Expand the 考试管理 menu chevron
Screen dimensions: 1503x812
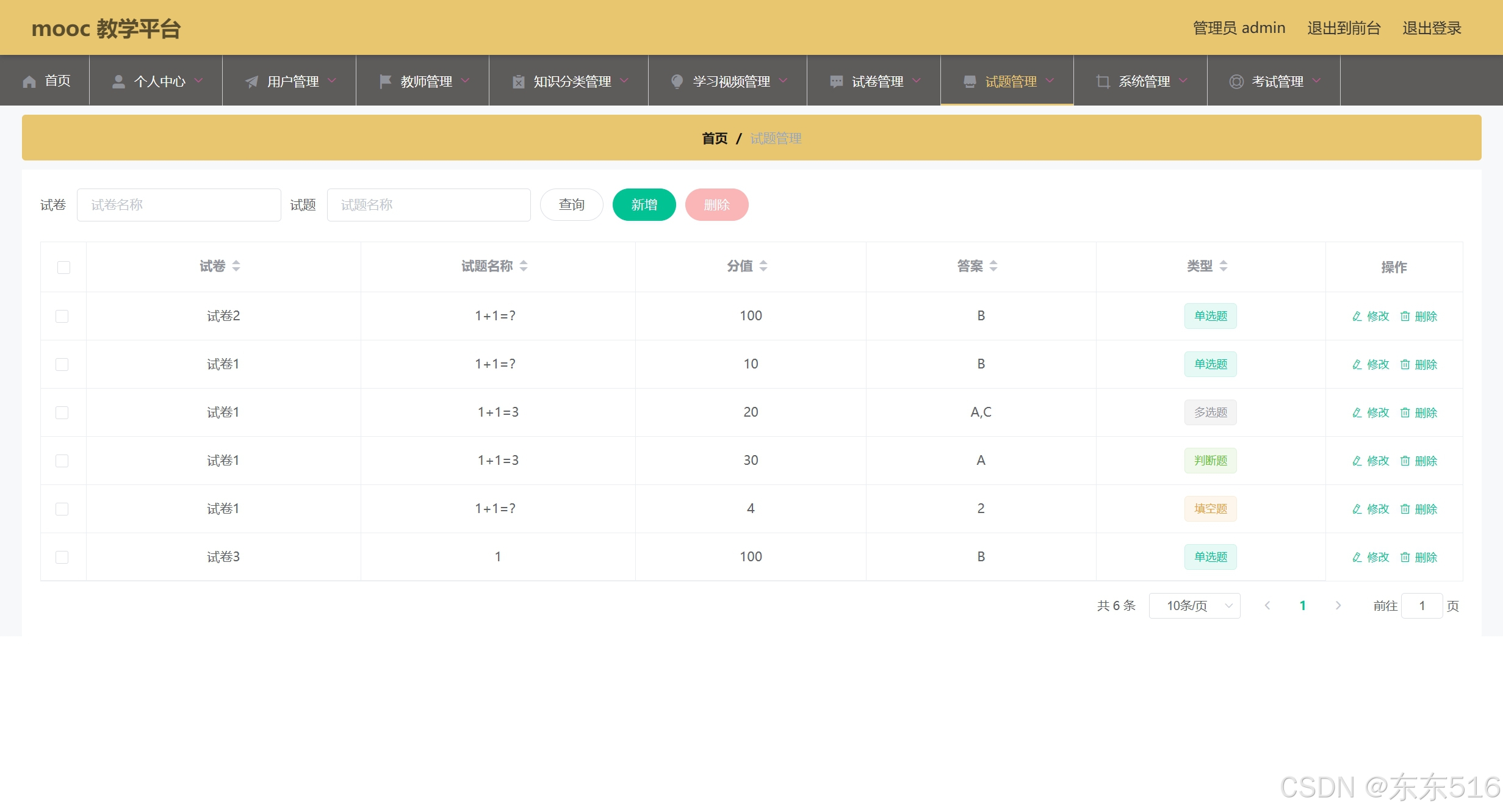point(1316,81)
